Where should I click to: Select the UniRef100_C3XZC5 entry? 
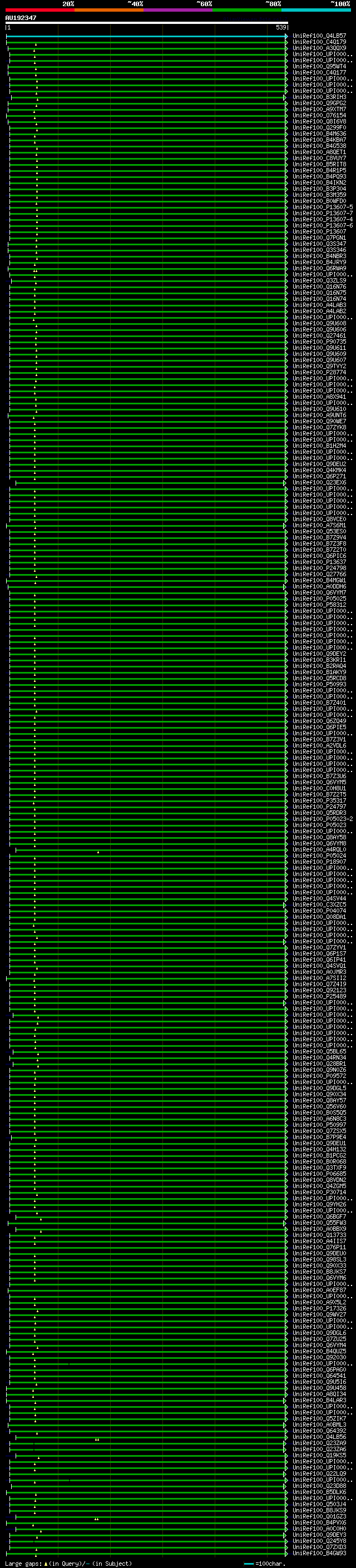point(319,904)
